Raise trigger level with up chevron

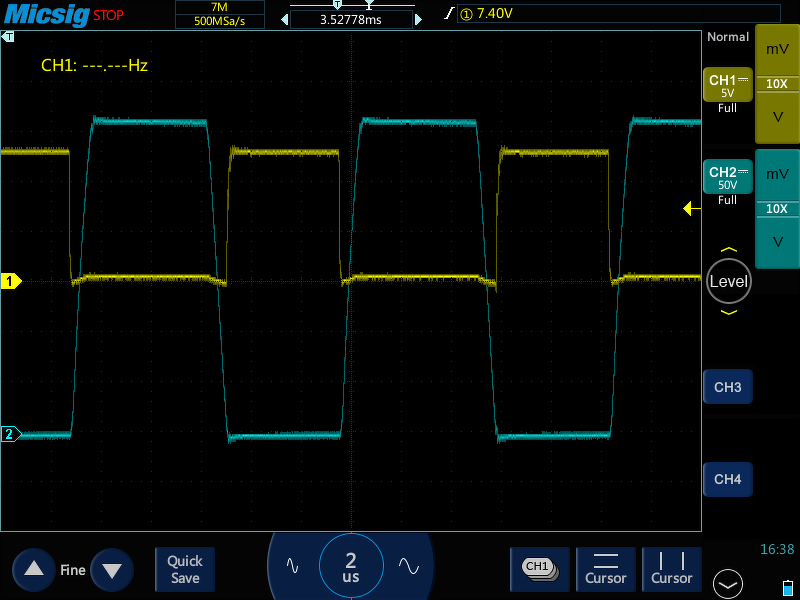[729, 250]
